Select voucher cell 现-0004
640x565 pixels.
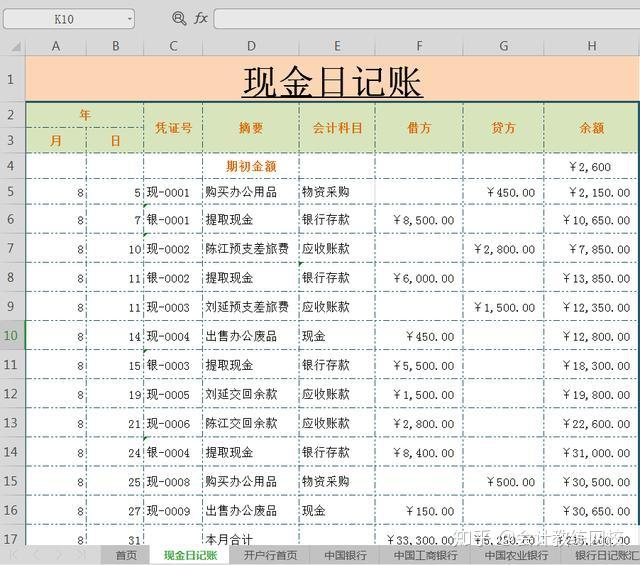pos(173,336)
